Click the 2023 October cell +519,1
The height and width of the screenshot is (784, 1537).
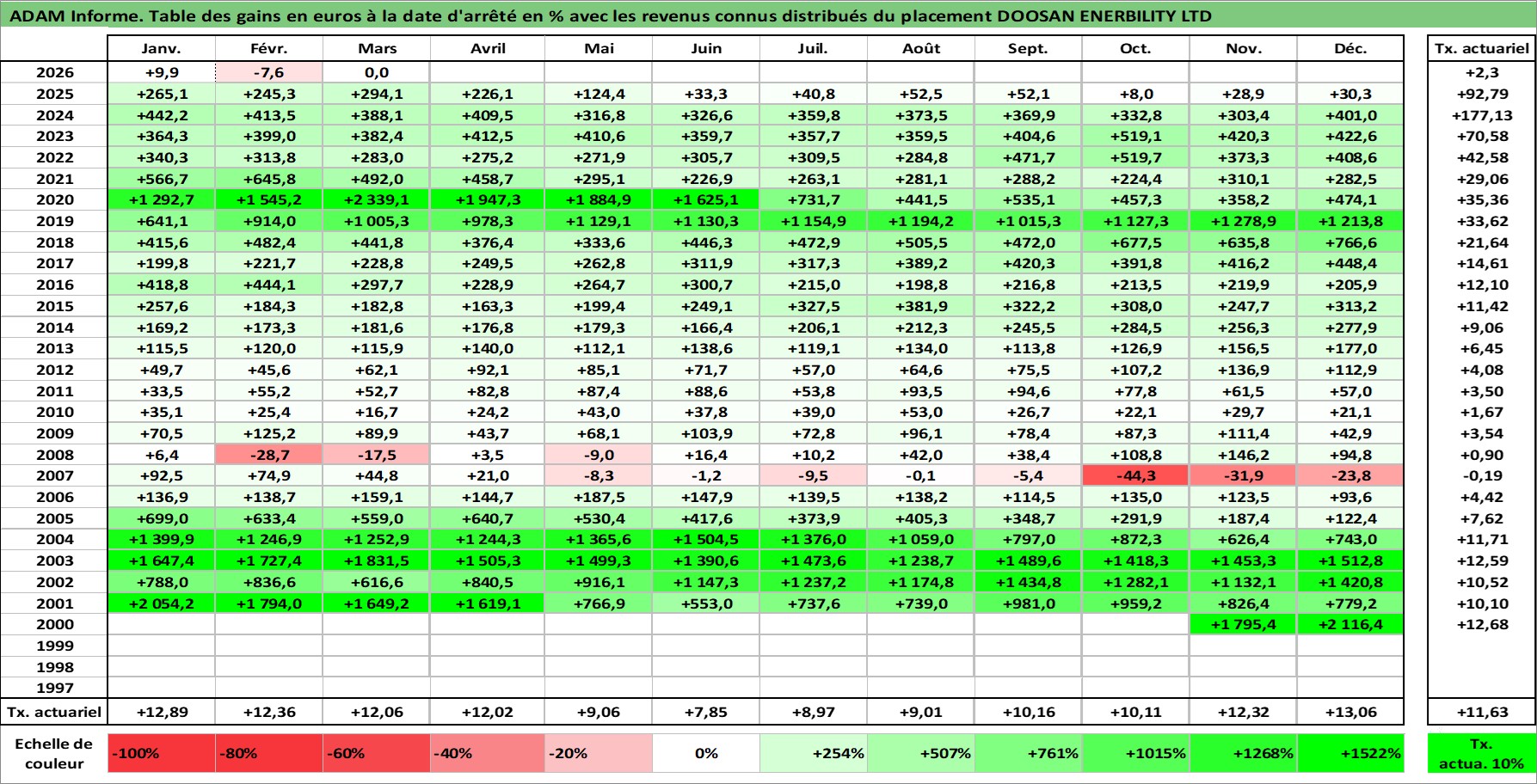(x=1136, y=136)
